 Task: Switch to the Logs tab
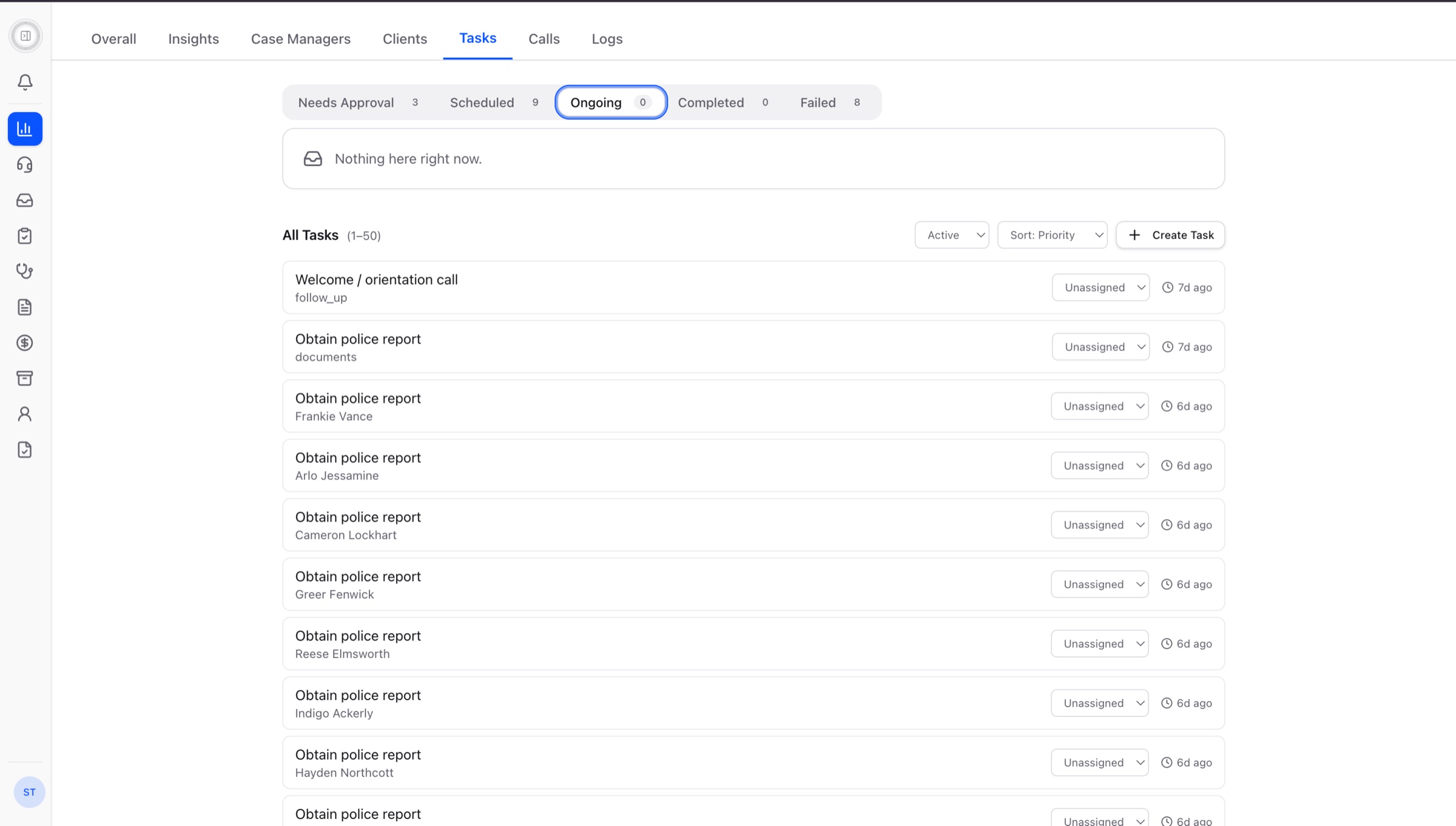click(607, 39)
